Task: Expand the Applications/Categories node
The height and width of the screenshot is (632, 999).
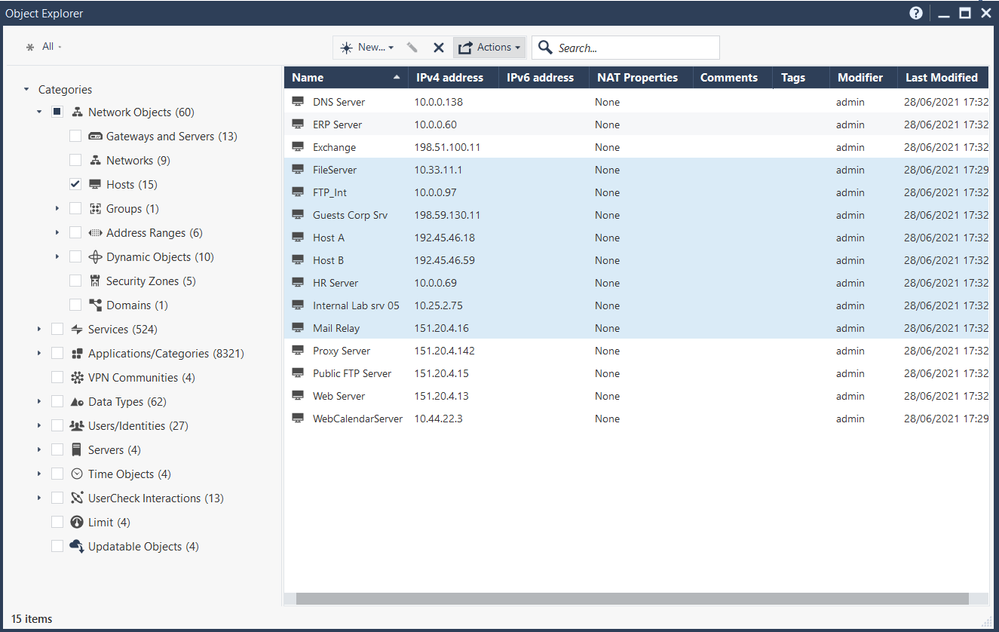Action: coord(40,353)
